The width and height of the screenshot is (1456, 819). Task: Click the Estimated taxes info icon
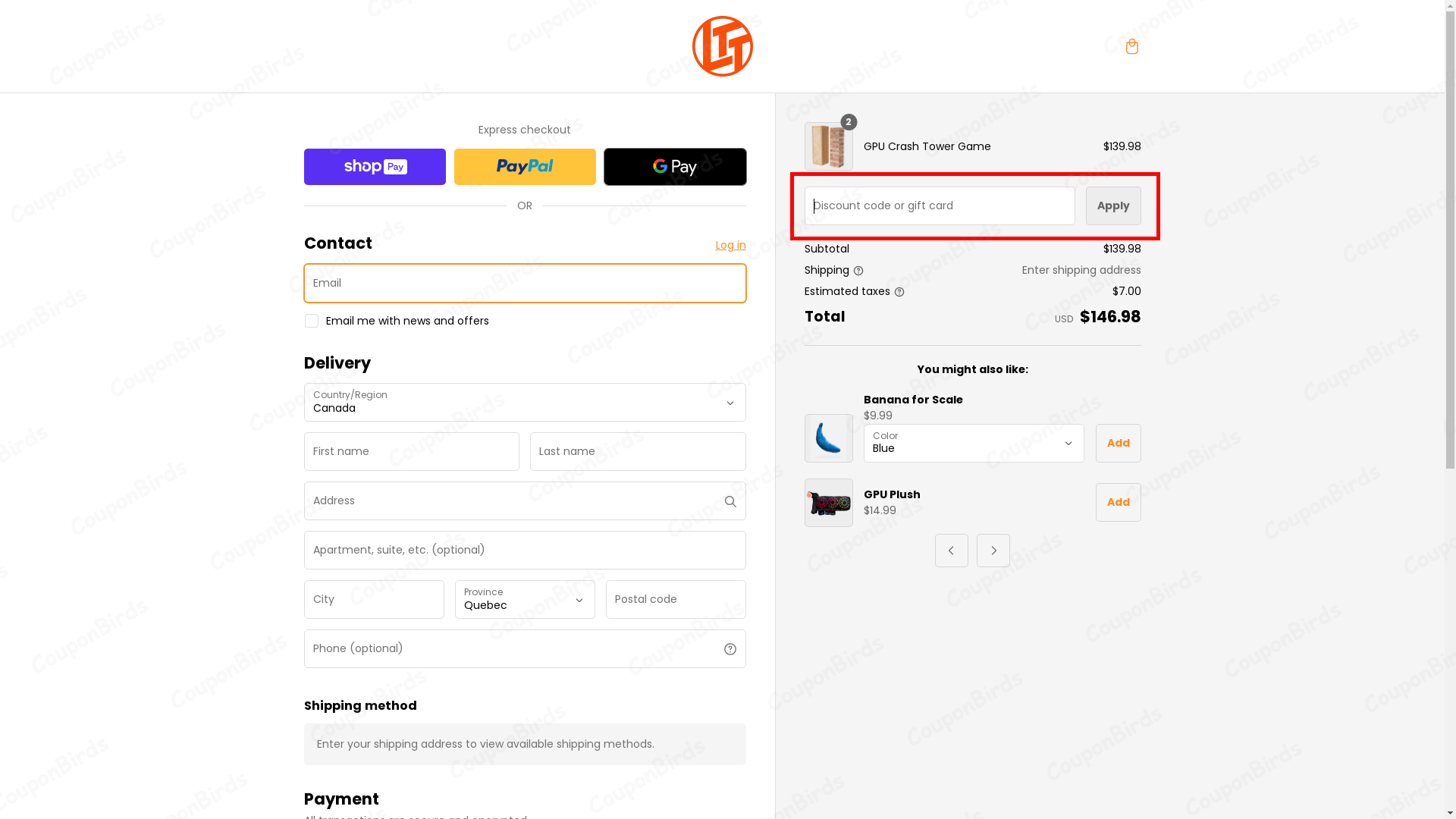[x=899, y=291]
